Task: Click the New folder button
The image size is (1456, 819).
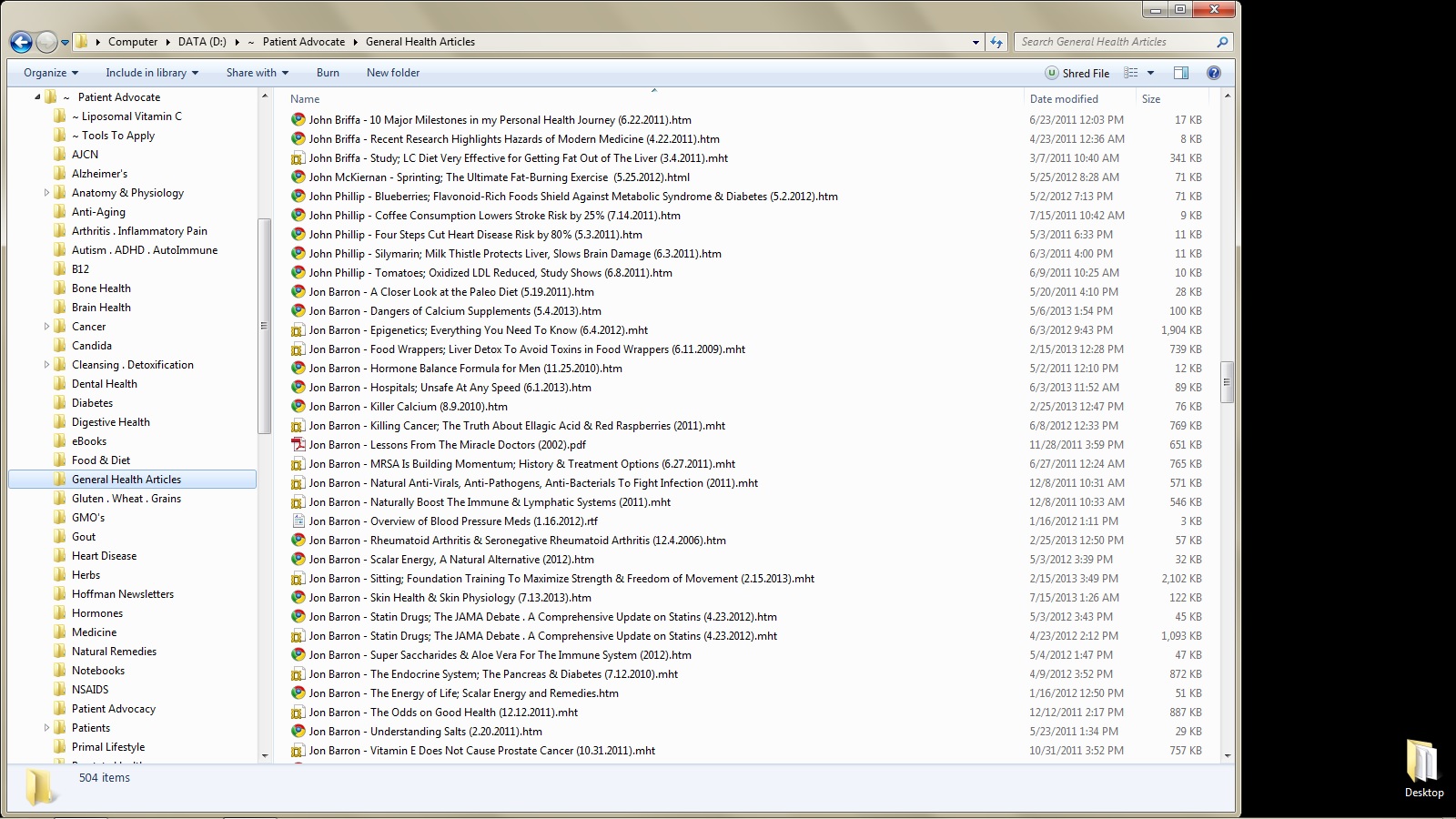Action: tap(393, 73)
